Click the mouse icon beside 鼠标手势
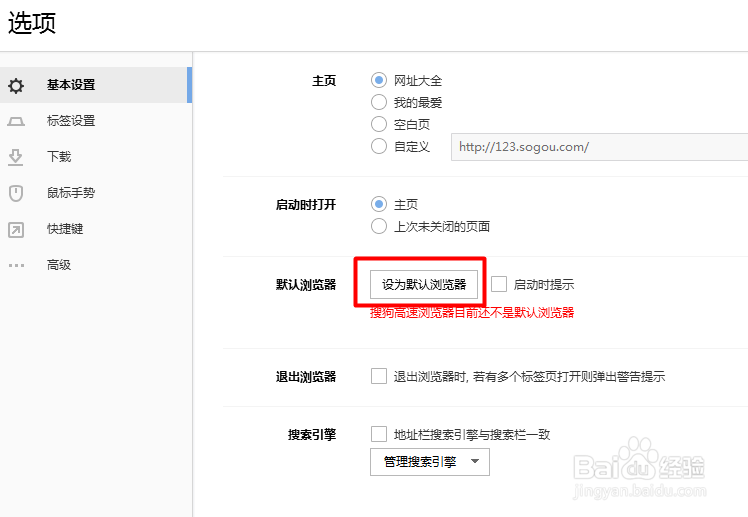Image resolution: width=748 pixels, height=517 pixels. pyautogui.click(x=16, y=193)
